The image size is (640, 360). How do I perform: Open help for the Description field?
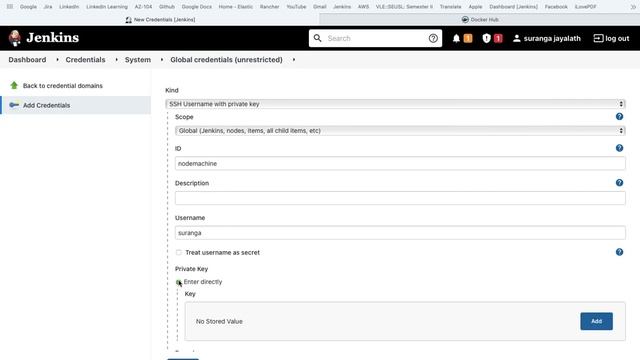click(619, 182)
